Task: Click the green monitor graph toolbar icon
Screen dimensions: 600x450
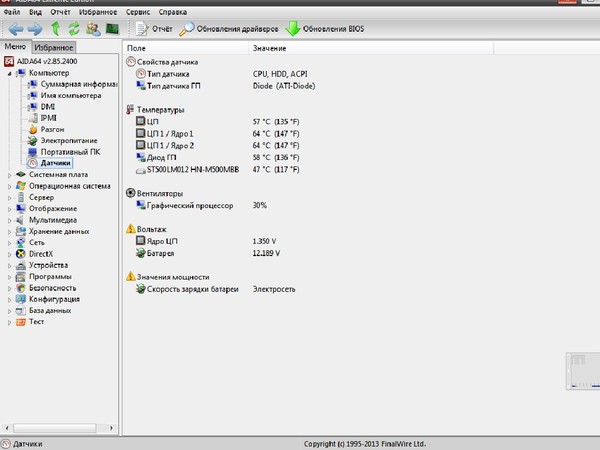Action: 112,29
